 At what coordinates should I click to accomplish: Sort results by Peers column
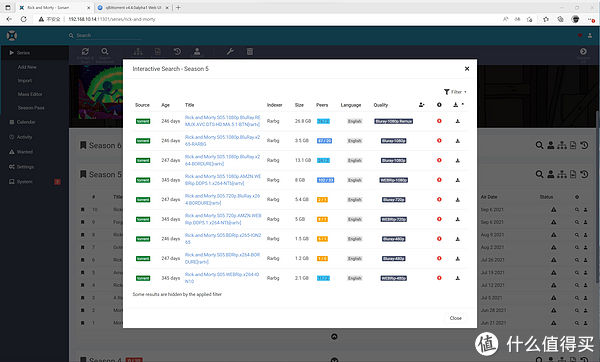point(322,105)
